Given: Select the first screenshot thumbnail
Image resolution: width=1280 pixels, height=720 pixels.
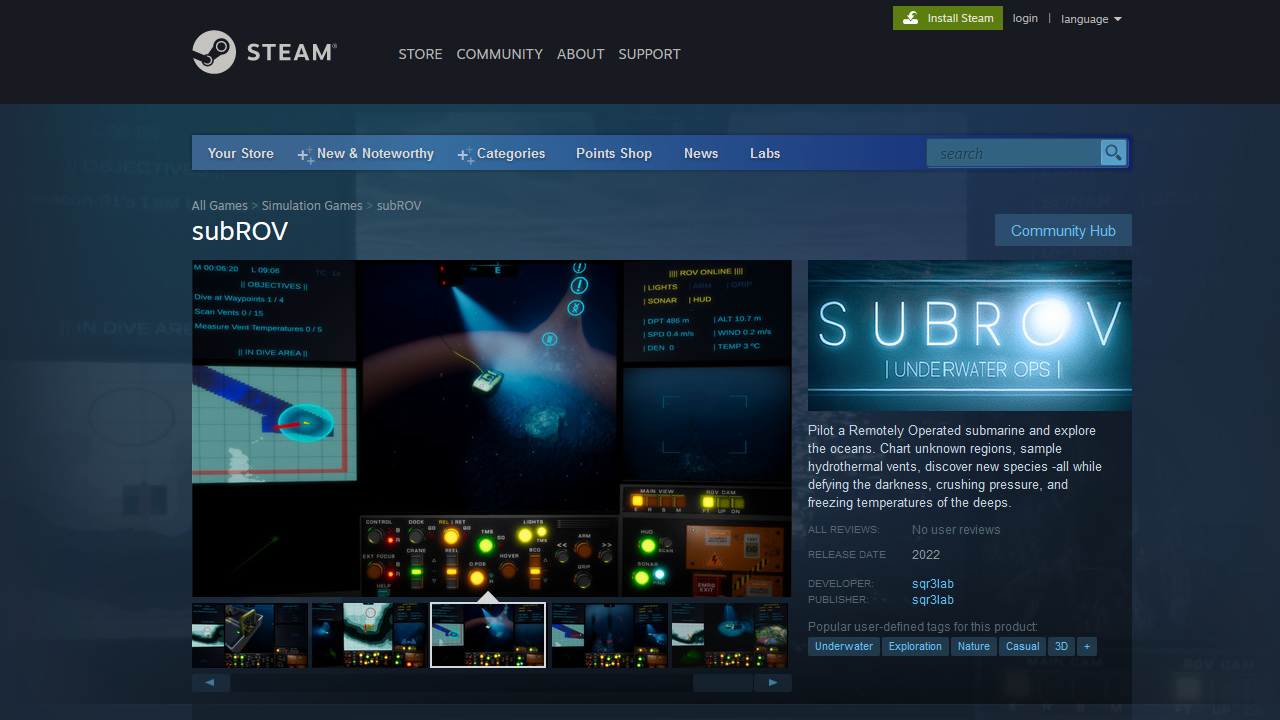Looking at the screenshot, I should coord(250,635).
